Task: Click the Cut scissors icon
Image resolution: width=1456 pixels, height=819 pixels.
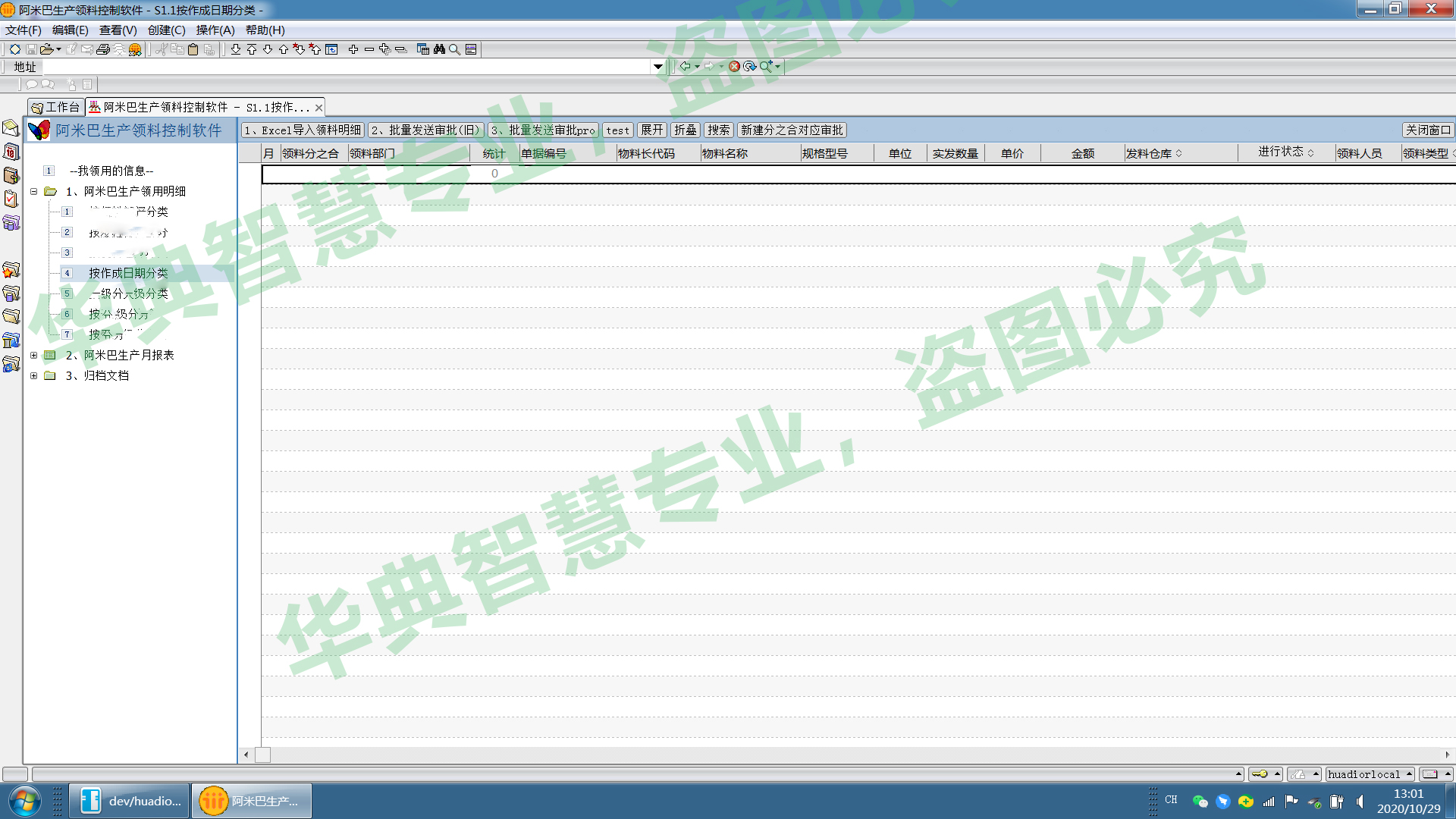Action: click(161, 49)
